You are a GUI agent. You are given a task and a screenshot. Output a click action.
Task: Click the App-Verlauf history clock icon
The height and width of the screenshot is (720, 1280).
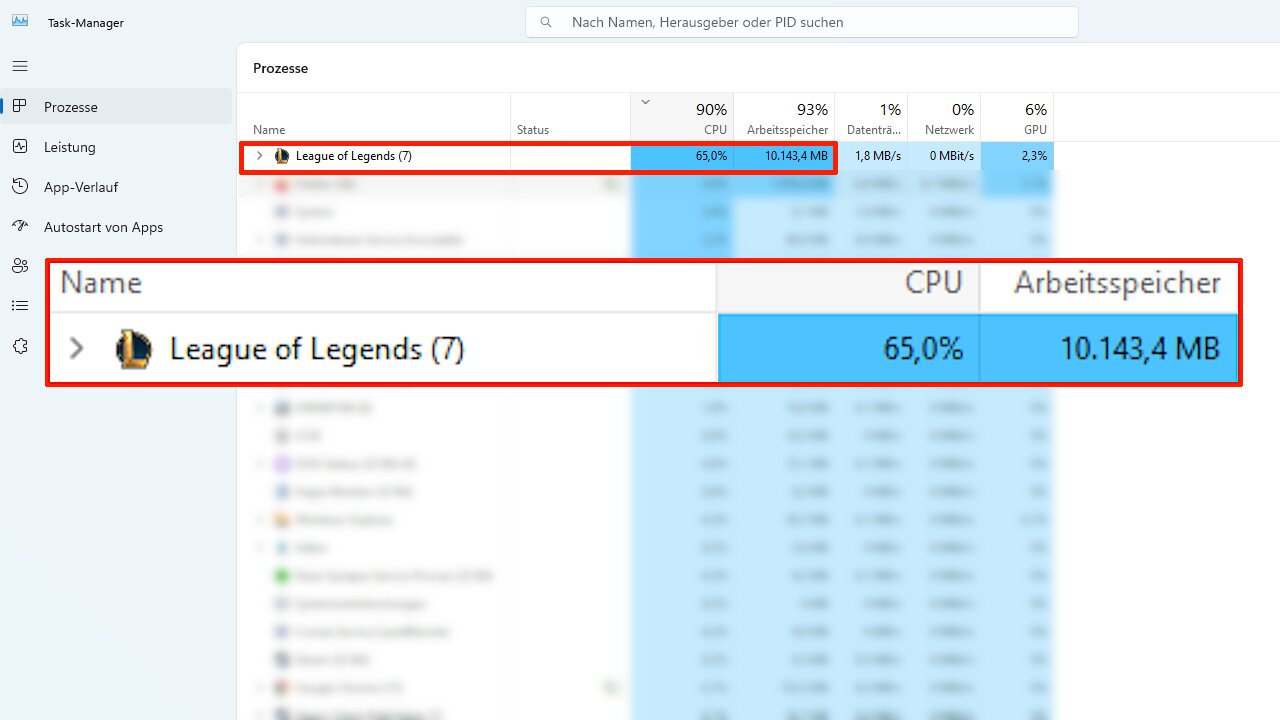tap(20, 187)
